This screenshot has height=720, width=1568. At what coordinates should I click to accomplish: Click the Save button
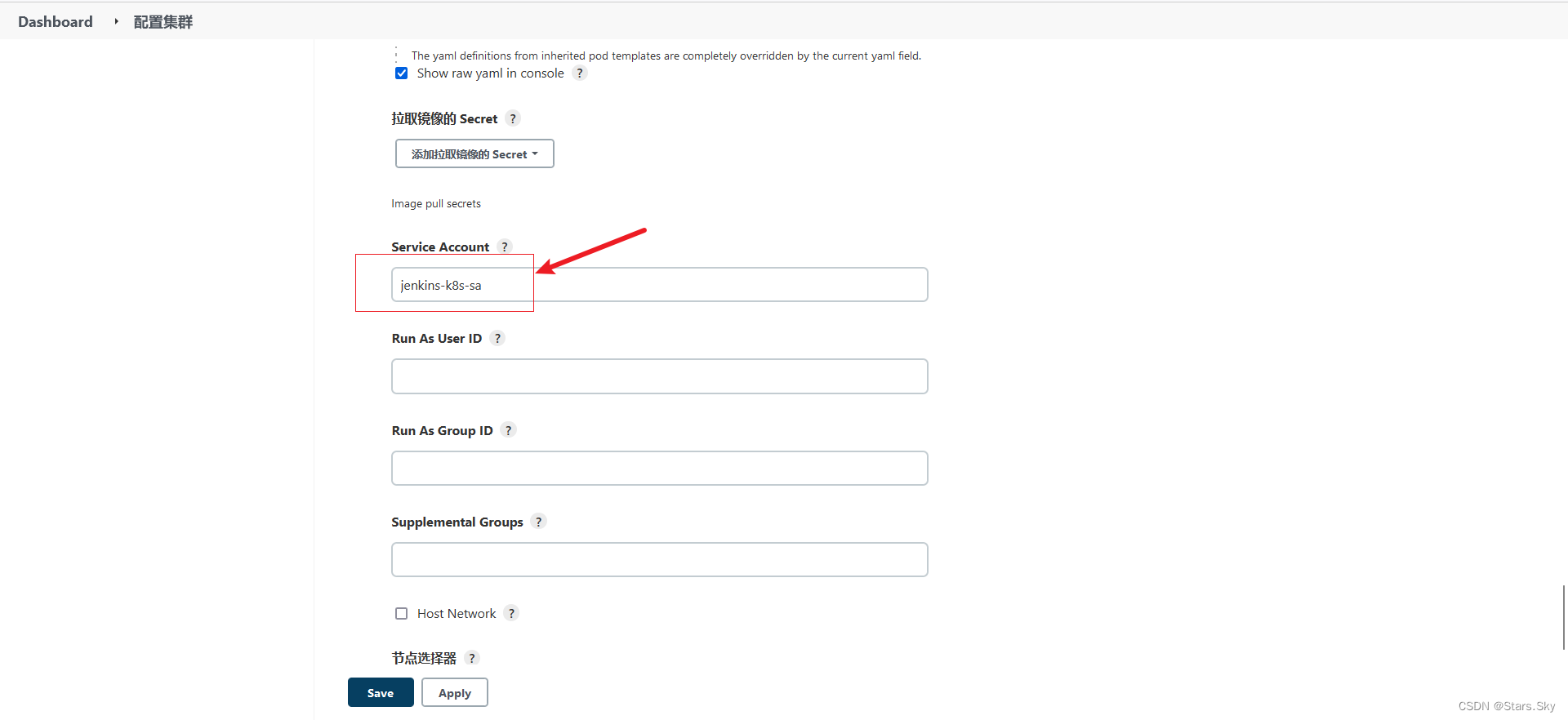click(381, 691)
